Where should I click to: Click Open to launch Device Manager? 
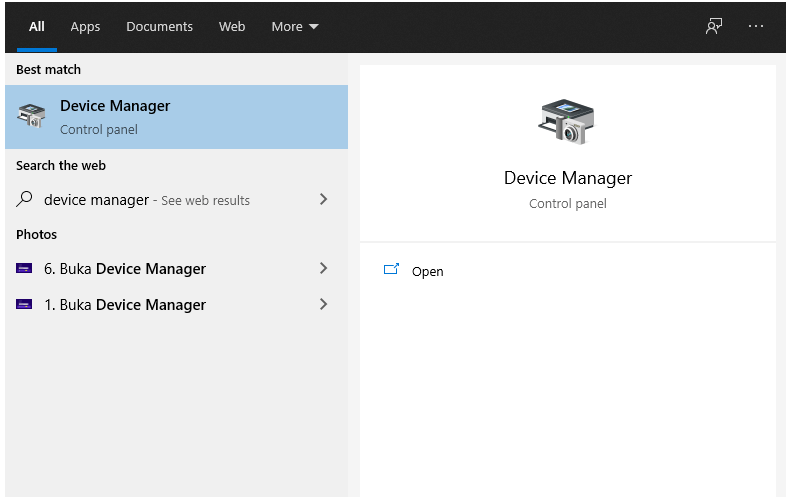click(427, 272)
